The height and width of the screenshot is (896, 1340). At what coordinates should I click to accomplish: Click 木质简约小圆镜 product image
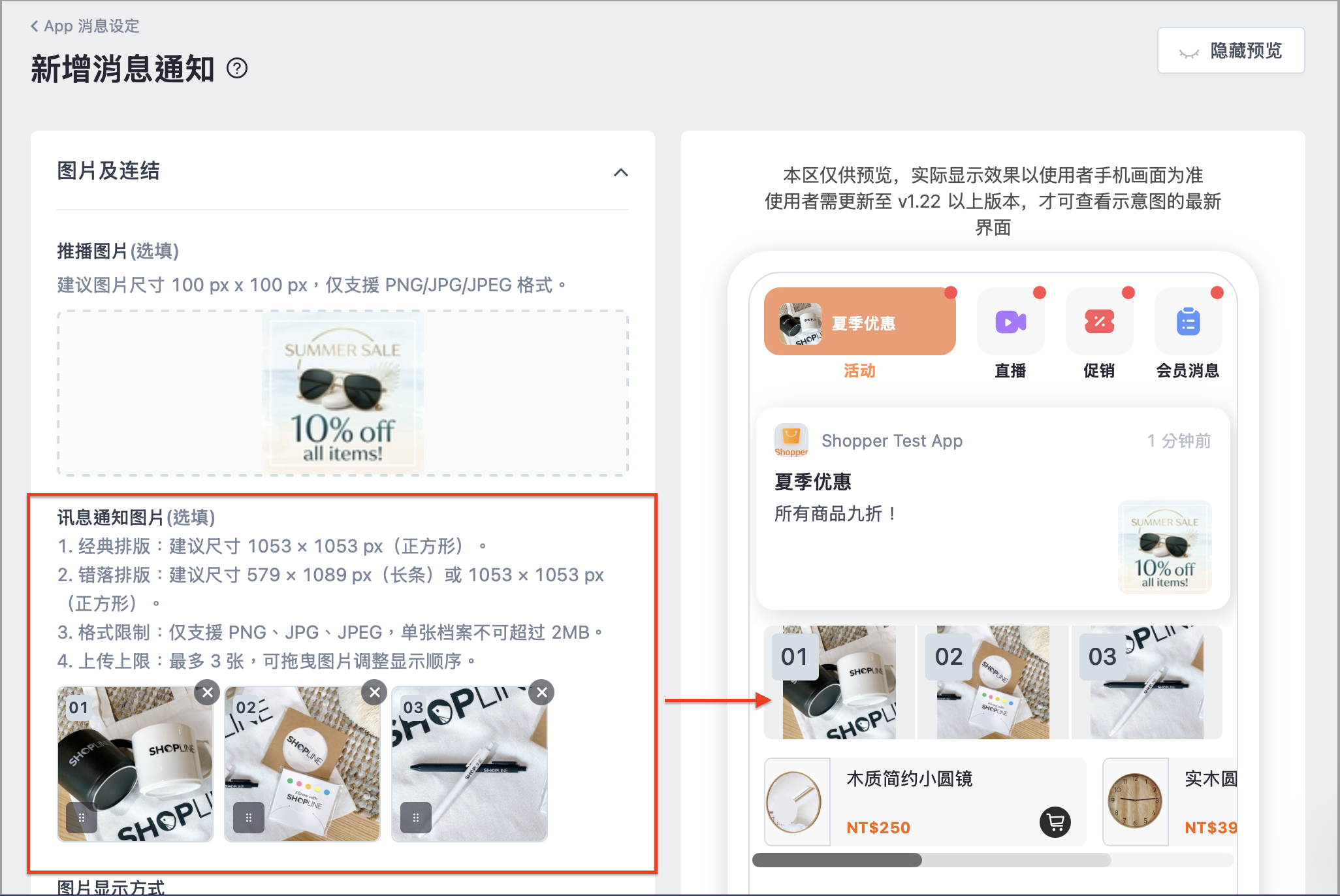click(x=797, y=802)
